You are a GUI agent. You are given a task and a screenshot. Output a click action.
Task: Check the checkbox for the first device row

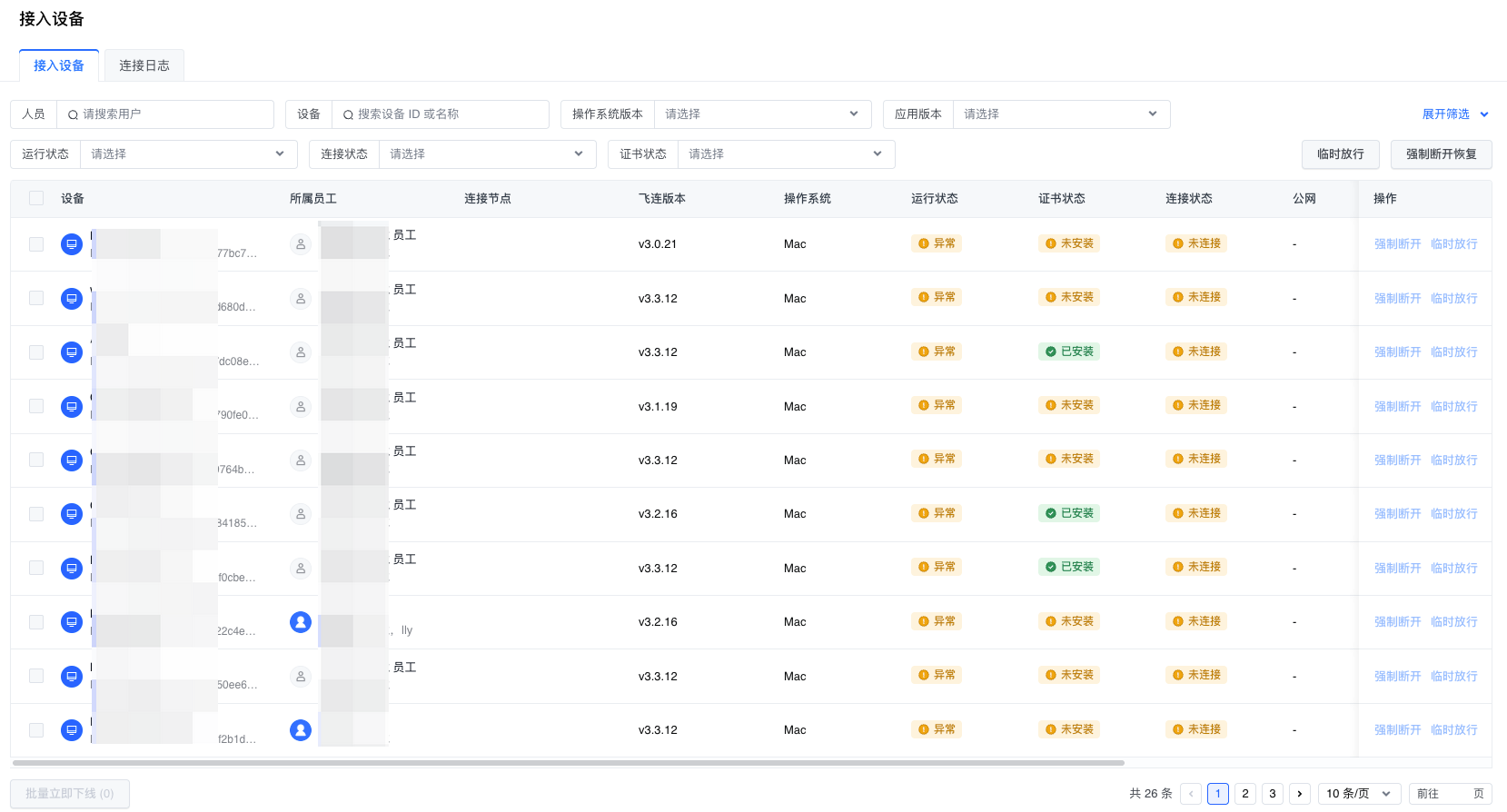tap(36, 244)
